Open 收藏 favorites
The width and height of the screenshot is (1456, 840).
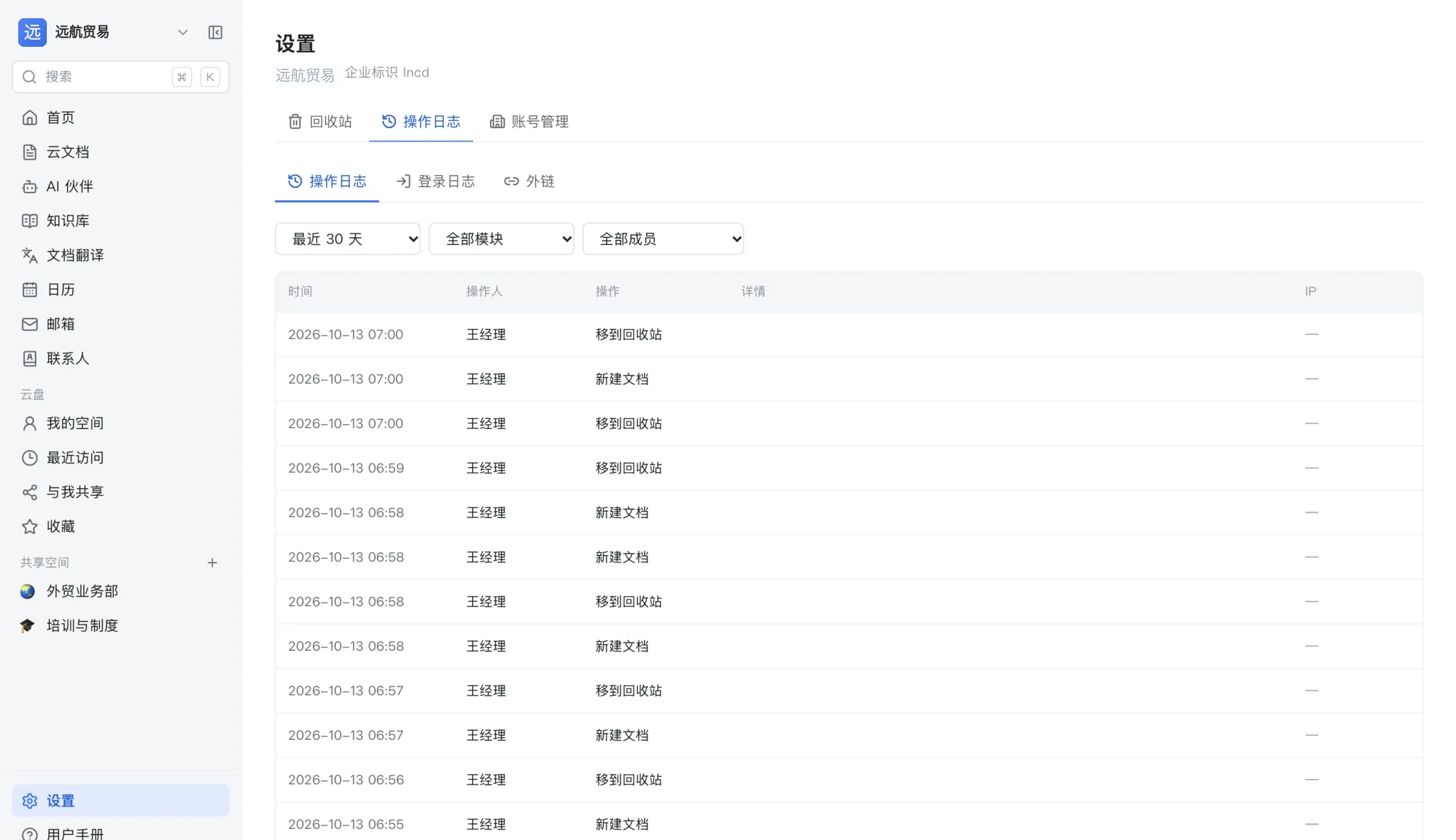(x=121, y=527)
